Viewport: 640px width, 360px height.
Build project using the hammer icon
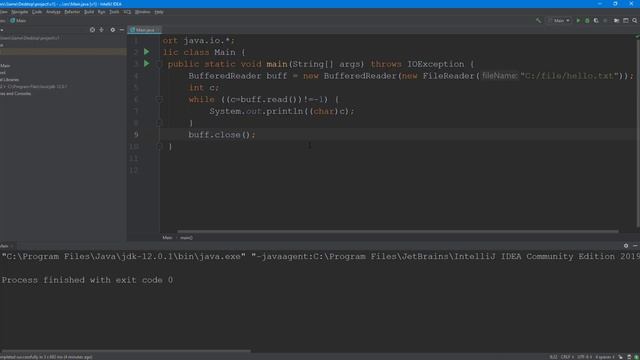coord(539,20)
